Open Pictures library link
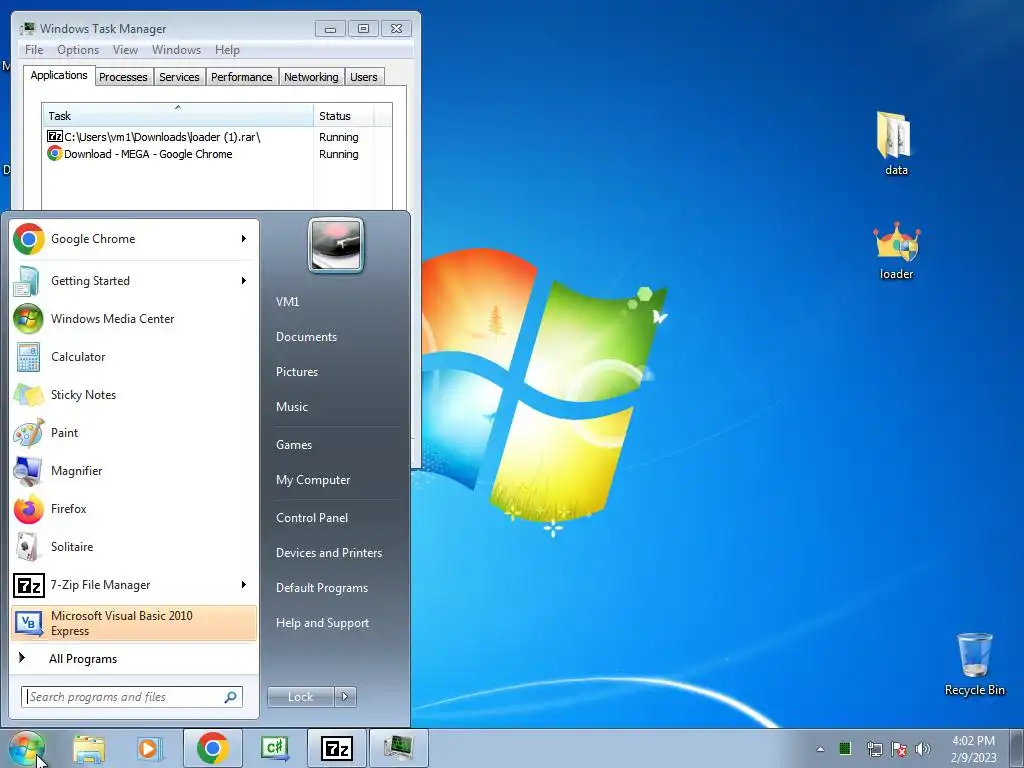 (x=297, y=372)
